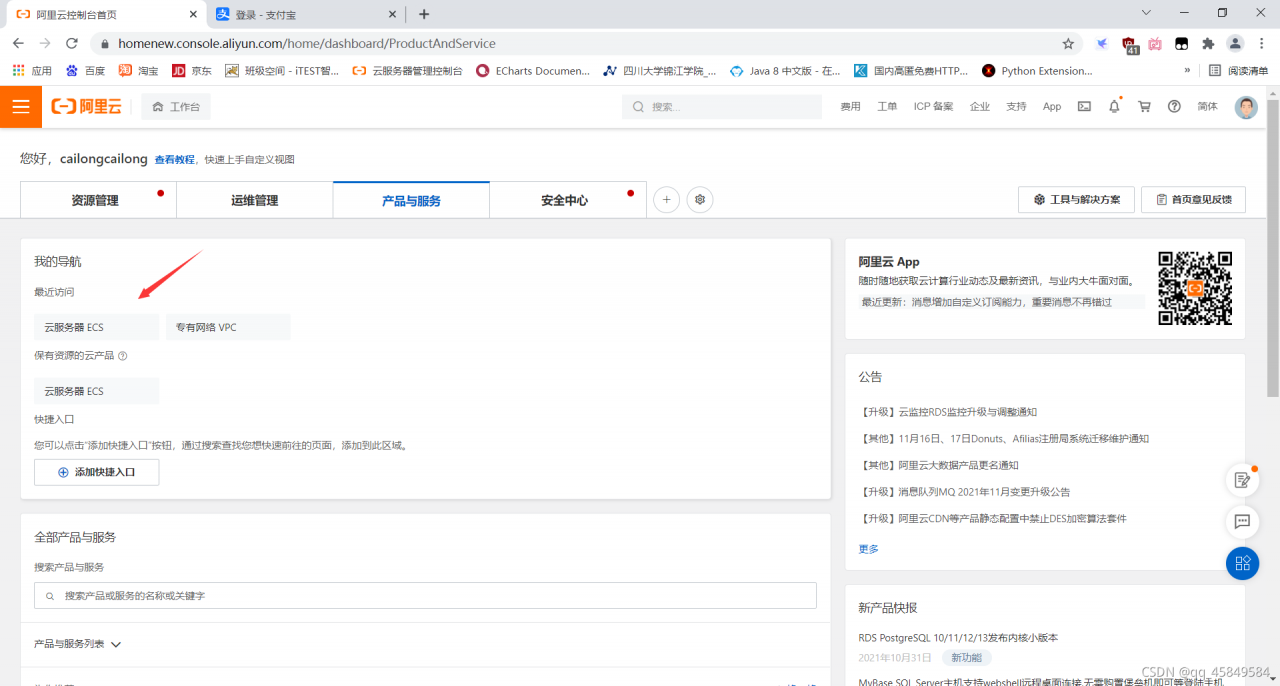Open the shopping cart icon
The width and height of the screenshot is (1280, 686).
tap(1144, 107)
